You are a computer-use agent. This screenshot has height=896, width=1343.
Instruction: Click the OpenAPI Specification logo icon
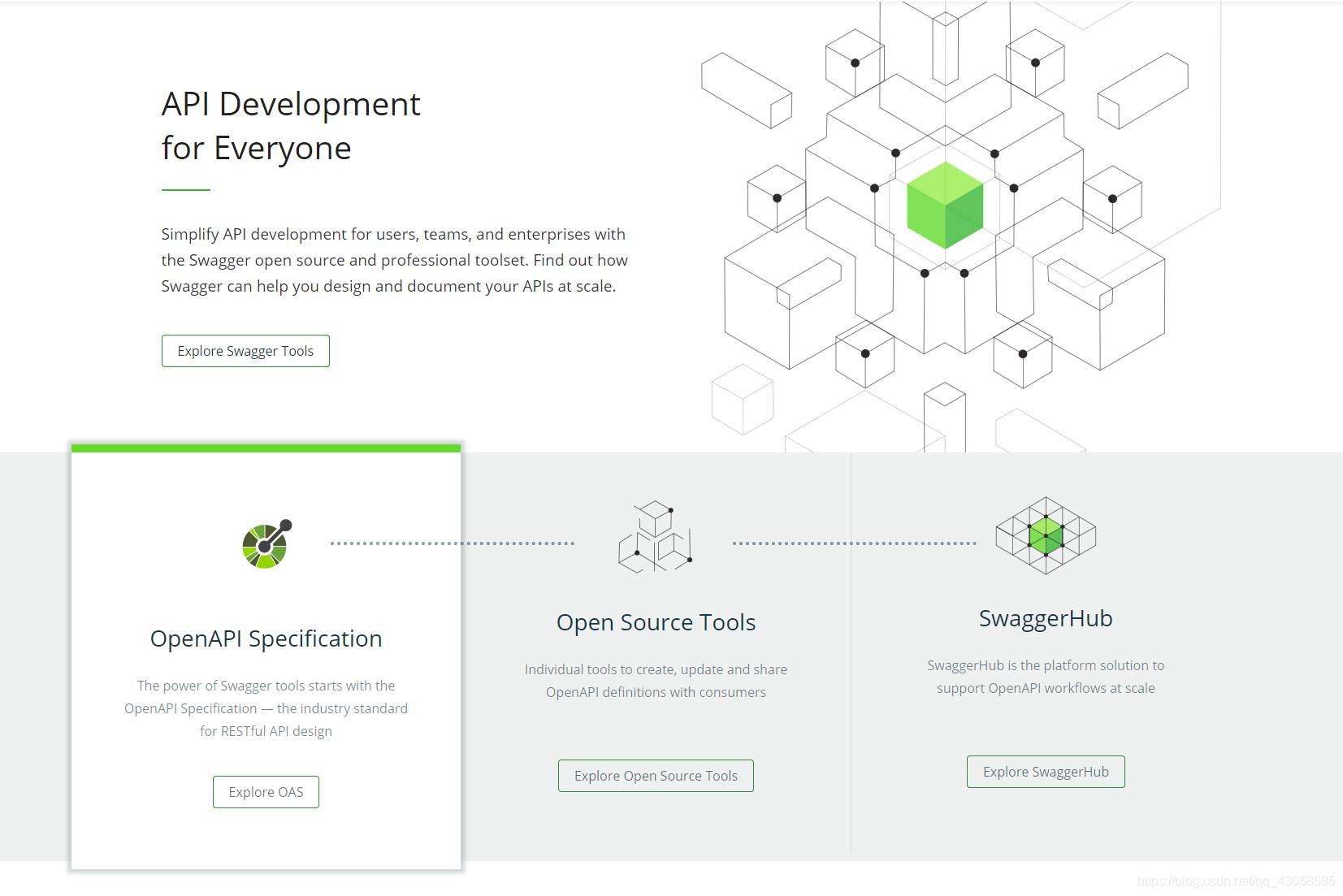click(x=266, y=543)
